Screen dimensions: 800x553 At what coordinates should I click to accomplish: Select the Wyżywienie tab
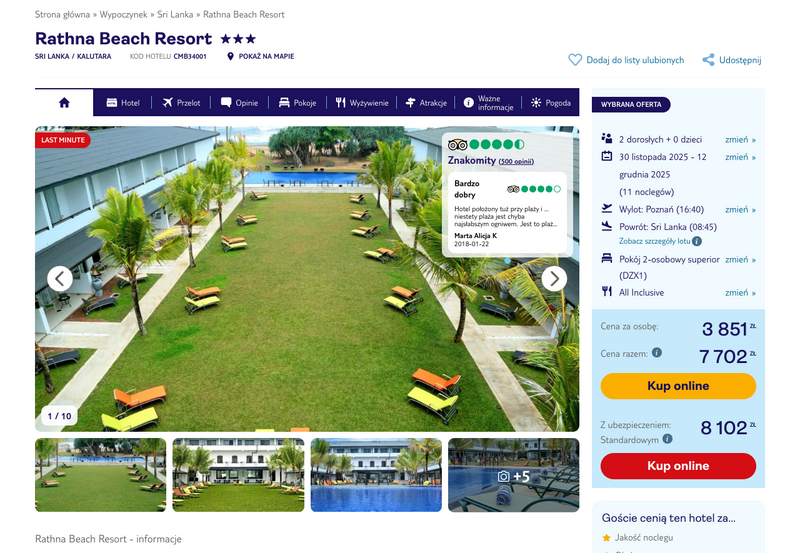tap(362, 103)
